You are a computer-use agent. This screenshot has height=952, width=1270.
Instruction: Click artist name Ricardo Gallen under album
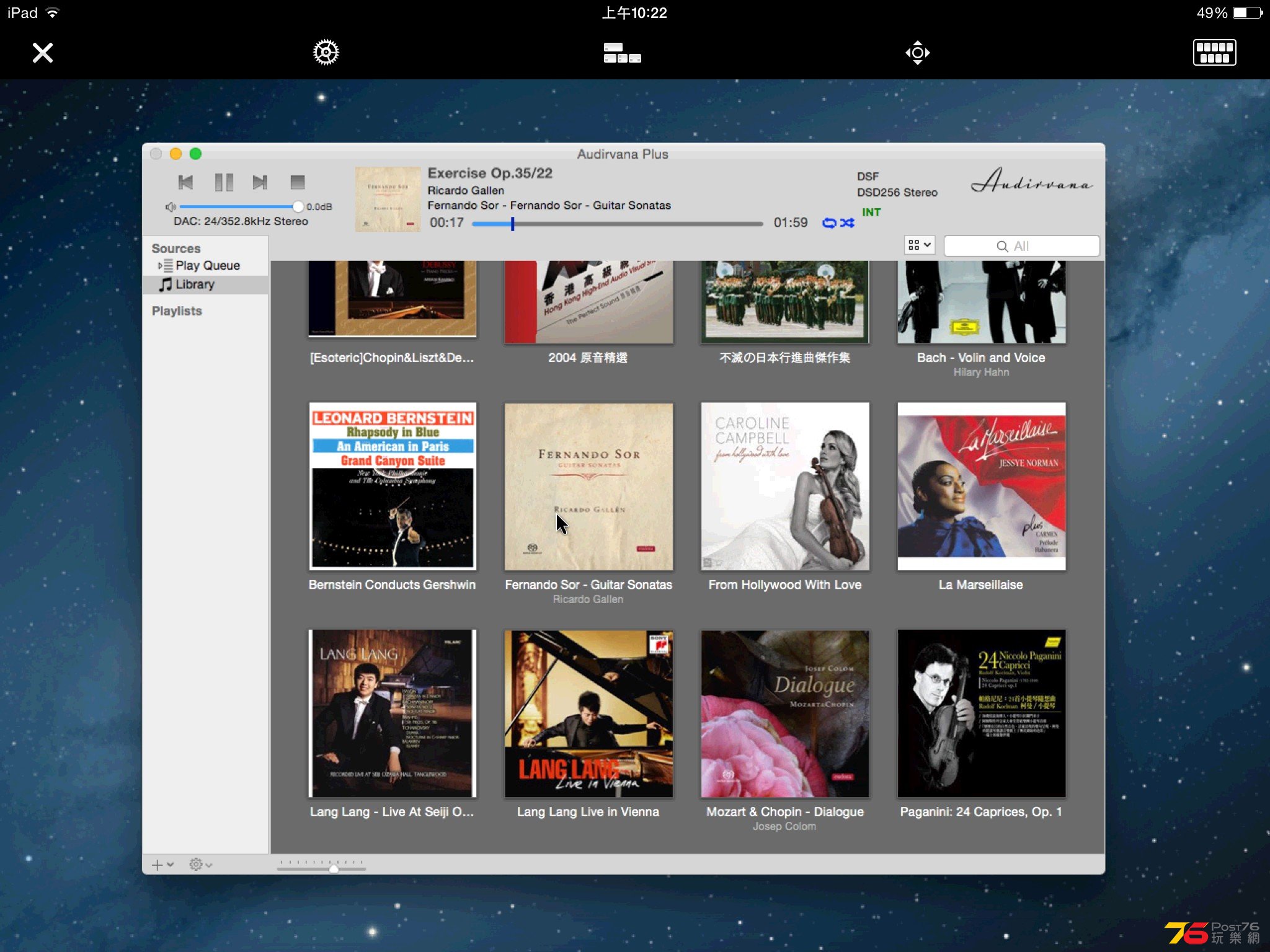(588, 599)
